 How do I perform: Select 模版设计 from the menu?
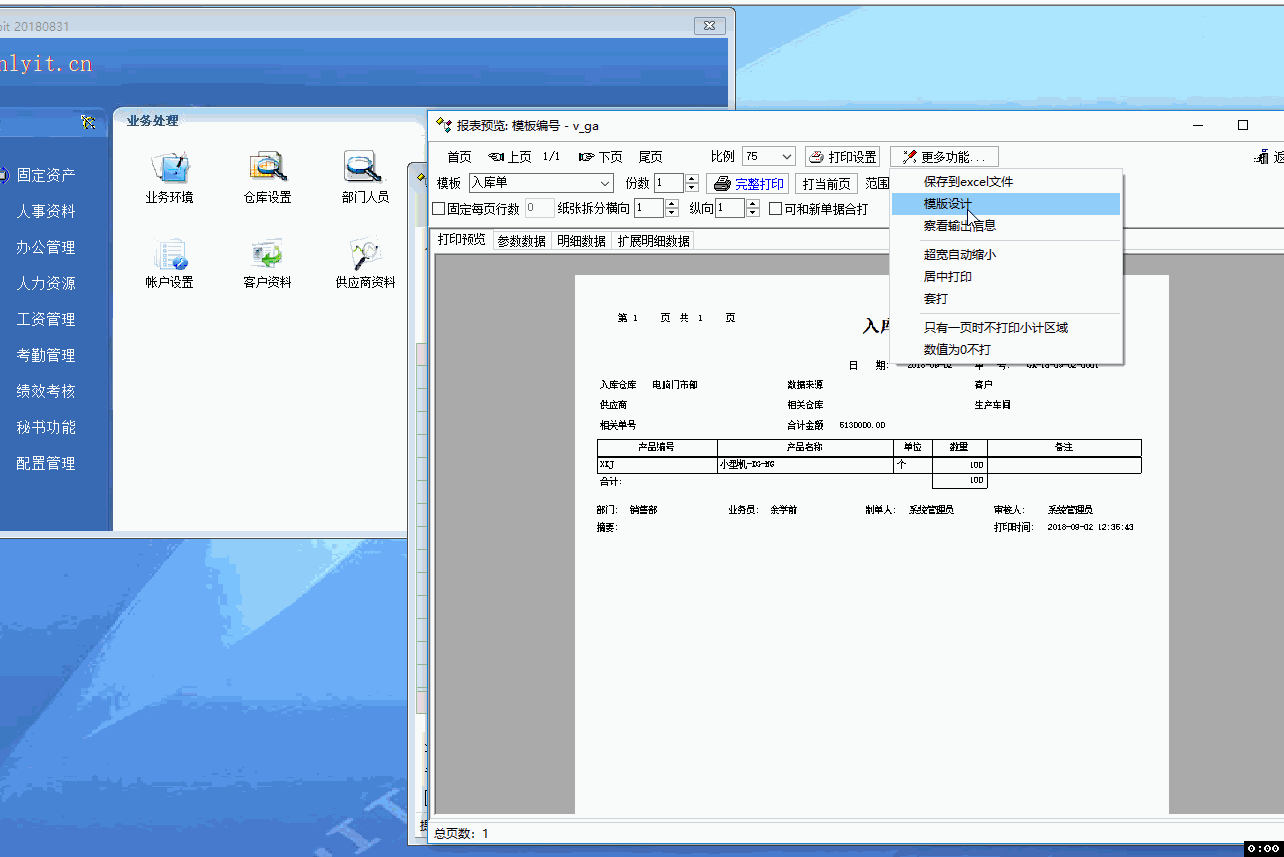[x=947, y=204]
